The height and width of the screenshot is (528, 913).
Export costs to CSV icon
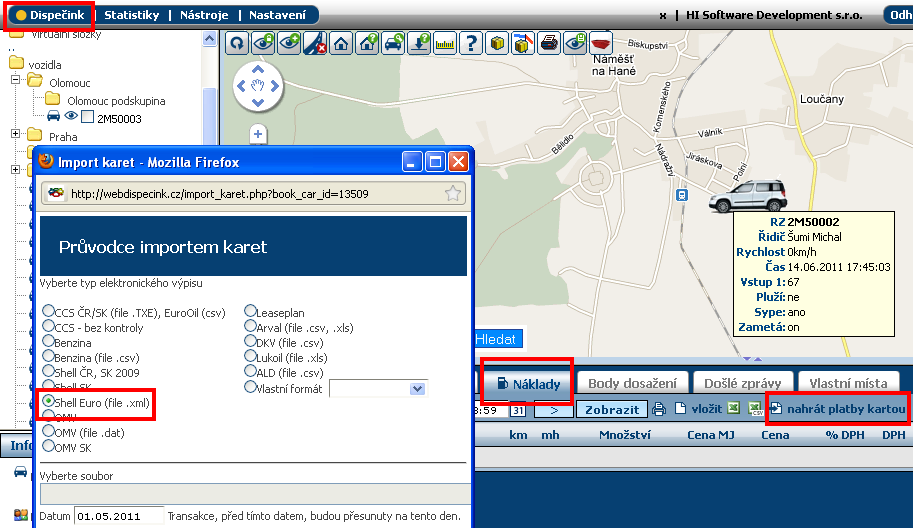pos(755,409)
